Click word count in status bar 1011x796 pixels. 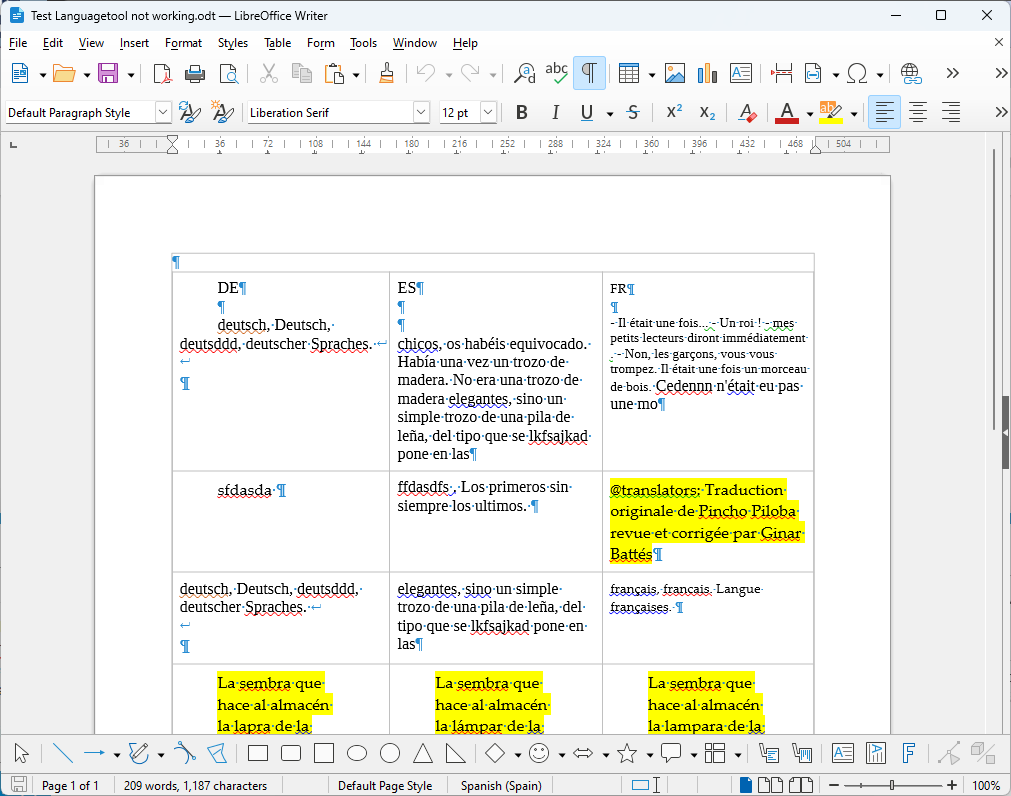pyautogui.click(x=195, y=786)
